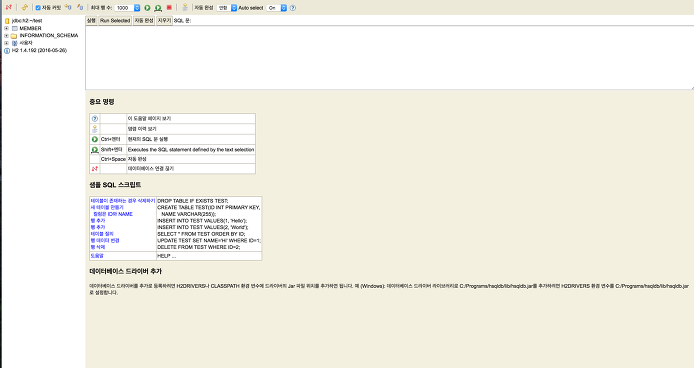Expand the INFORMATION_SCHEMA folder
This screenshot has width=694, height=368.
coord(6,35)
